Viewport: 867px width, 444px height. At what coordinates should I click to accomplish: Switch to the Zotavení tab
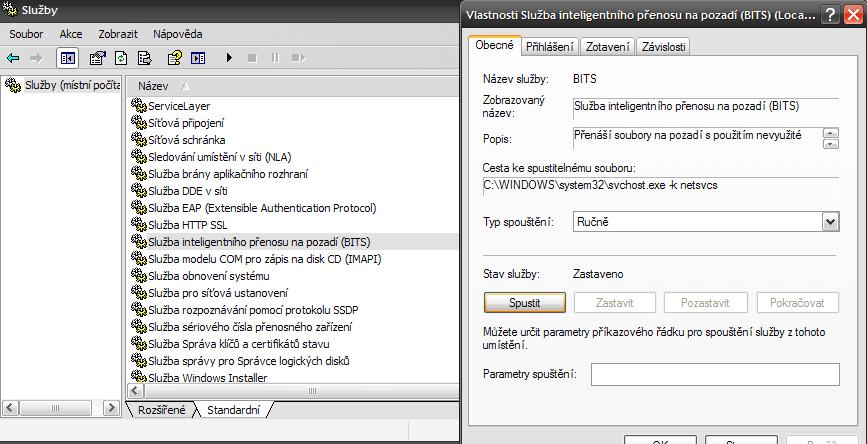[x=608, y=47]
